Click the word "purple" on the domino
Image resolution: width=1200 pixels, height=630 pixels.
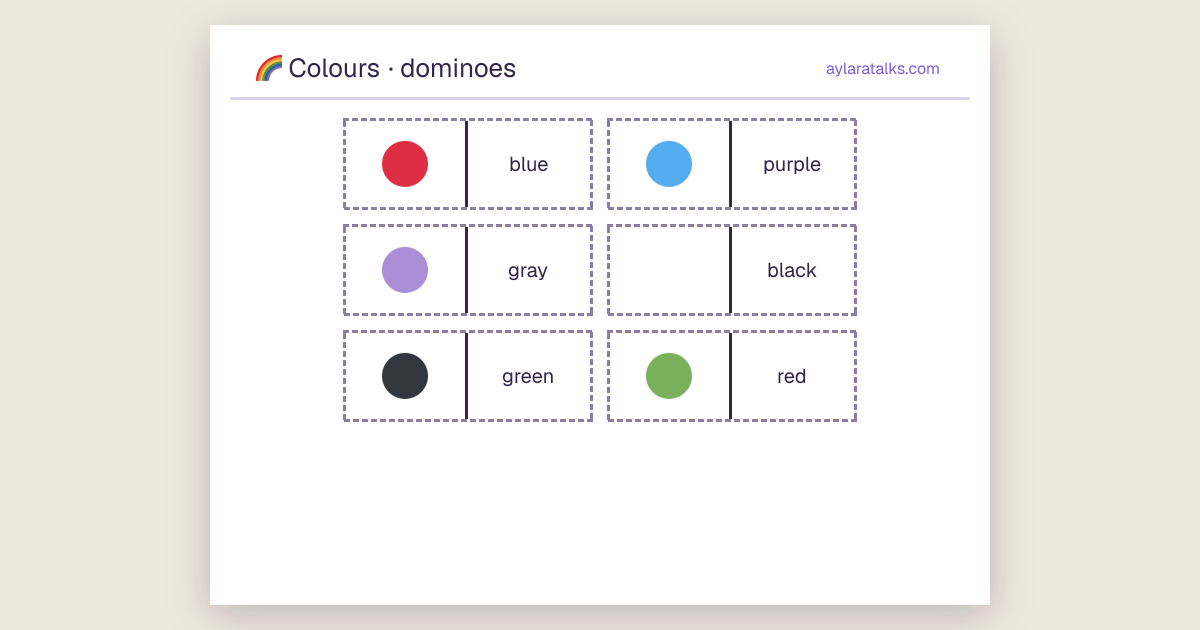(792, 165)
